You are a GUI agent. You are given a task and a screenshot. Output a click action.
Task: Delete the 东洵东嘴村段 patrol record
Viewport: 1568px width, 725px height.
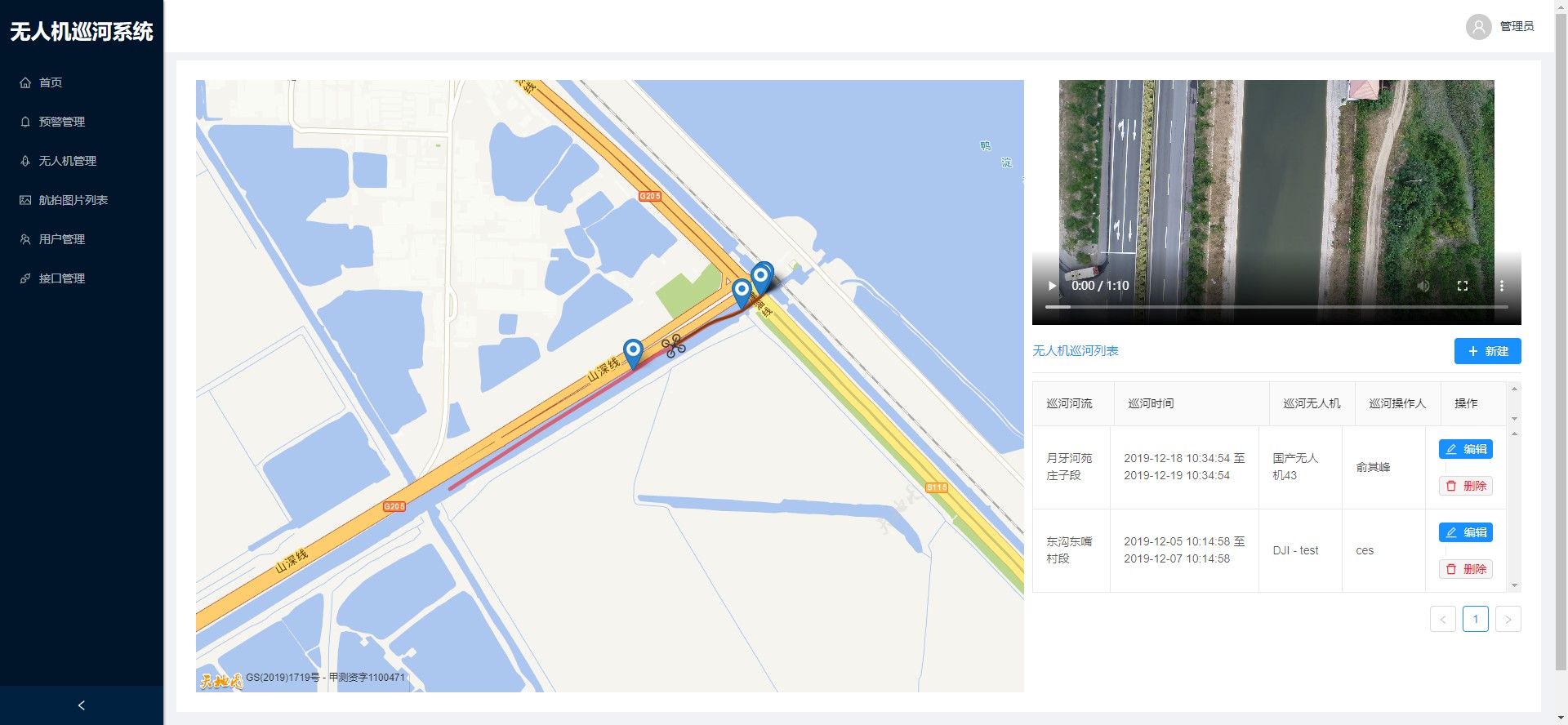click(1466, 569)
